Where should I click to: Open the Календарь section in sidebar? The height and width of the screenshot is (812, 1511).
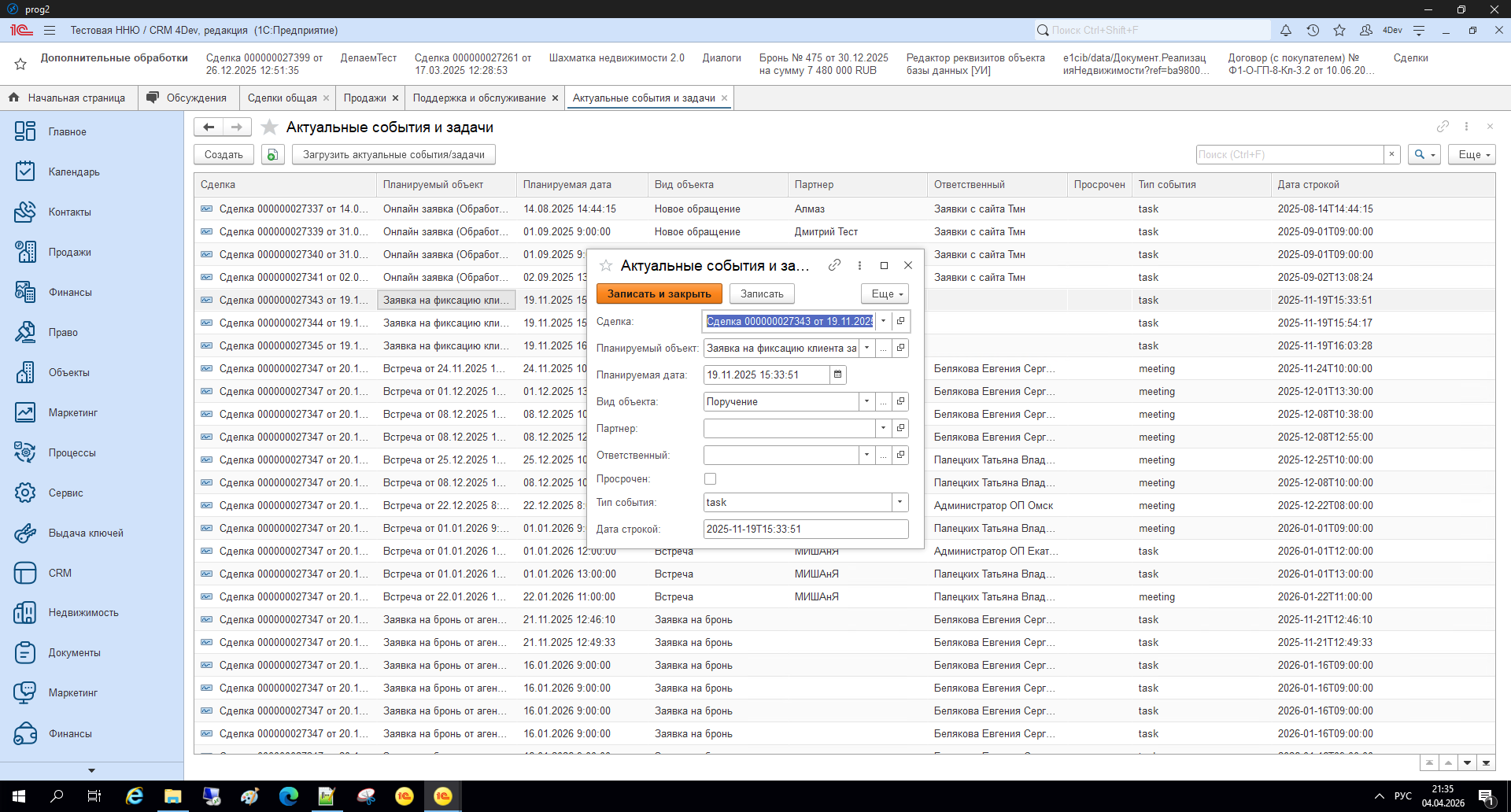coord(73,172)
